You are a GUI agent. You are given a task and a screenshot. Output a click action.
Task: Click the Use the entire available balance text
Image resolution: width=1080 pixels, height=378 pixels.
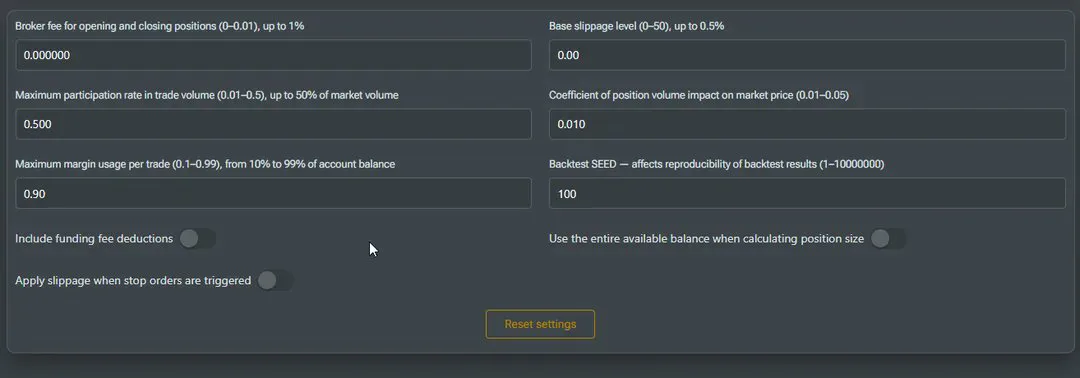click(706, 239)
